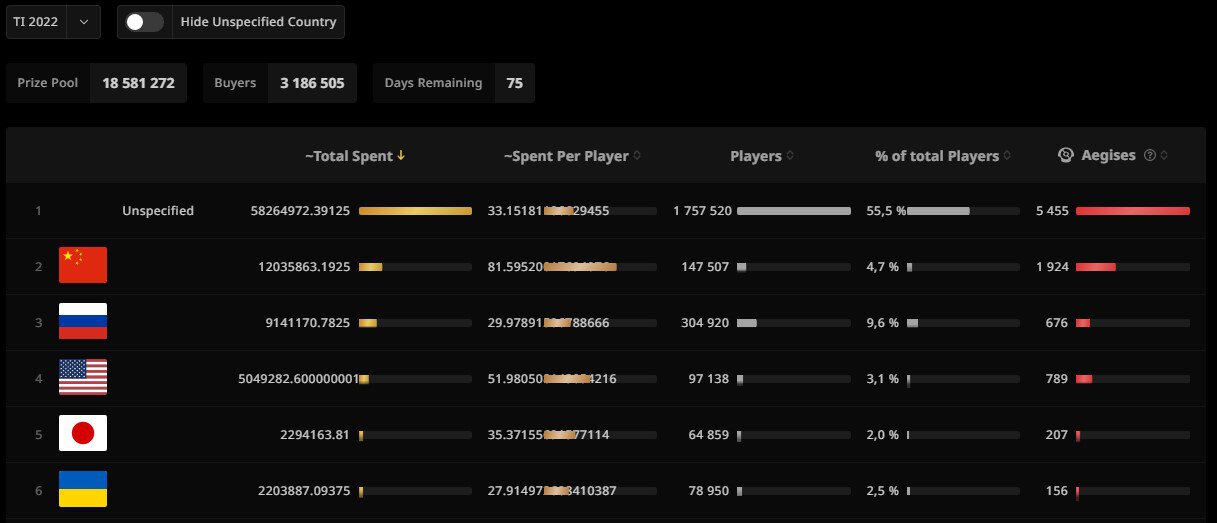Click the Aegises help question mark icon

click(x=1150, y=156)
